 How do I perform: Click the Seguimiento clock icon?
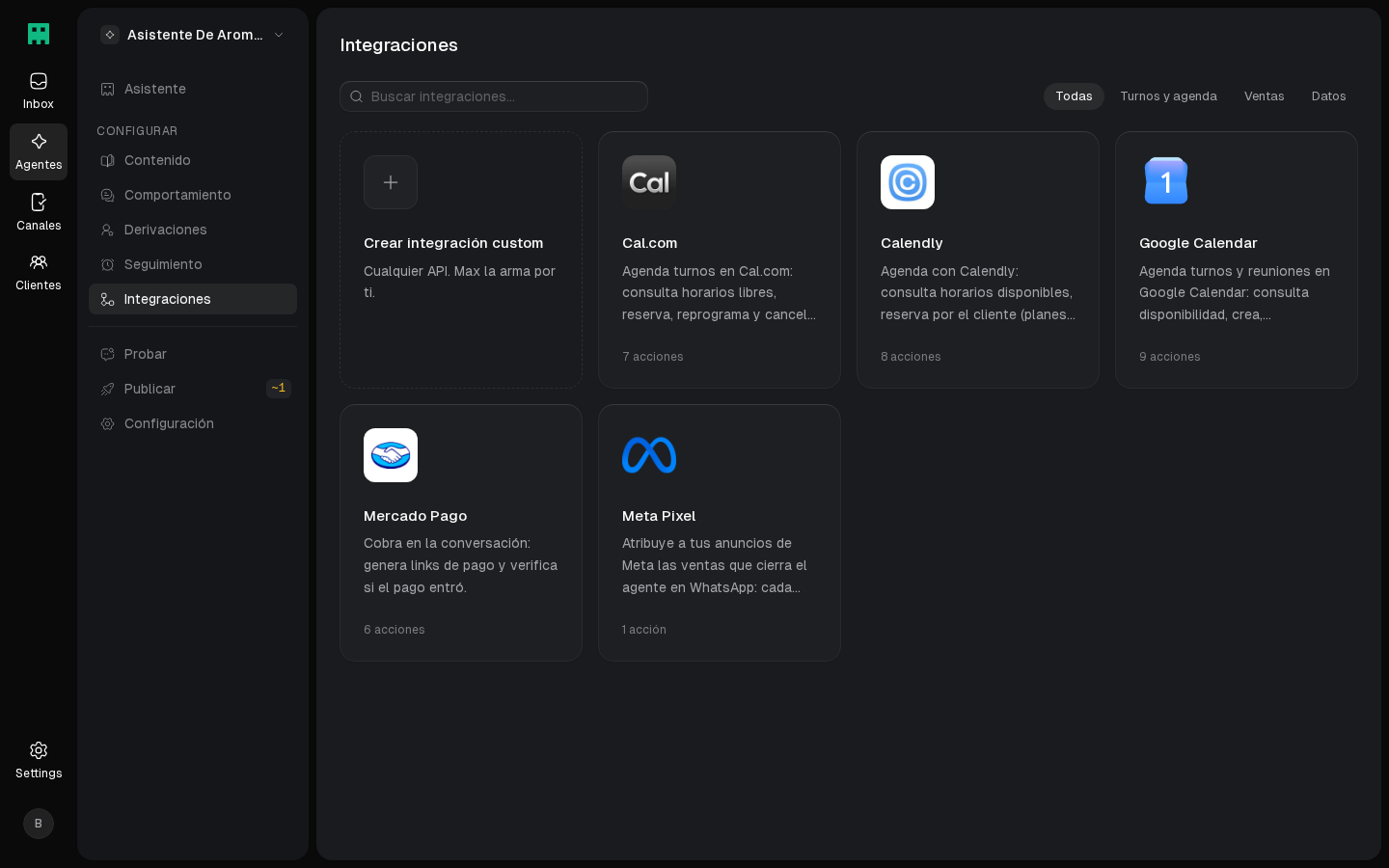coord(108,264)
